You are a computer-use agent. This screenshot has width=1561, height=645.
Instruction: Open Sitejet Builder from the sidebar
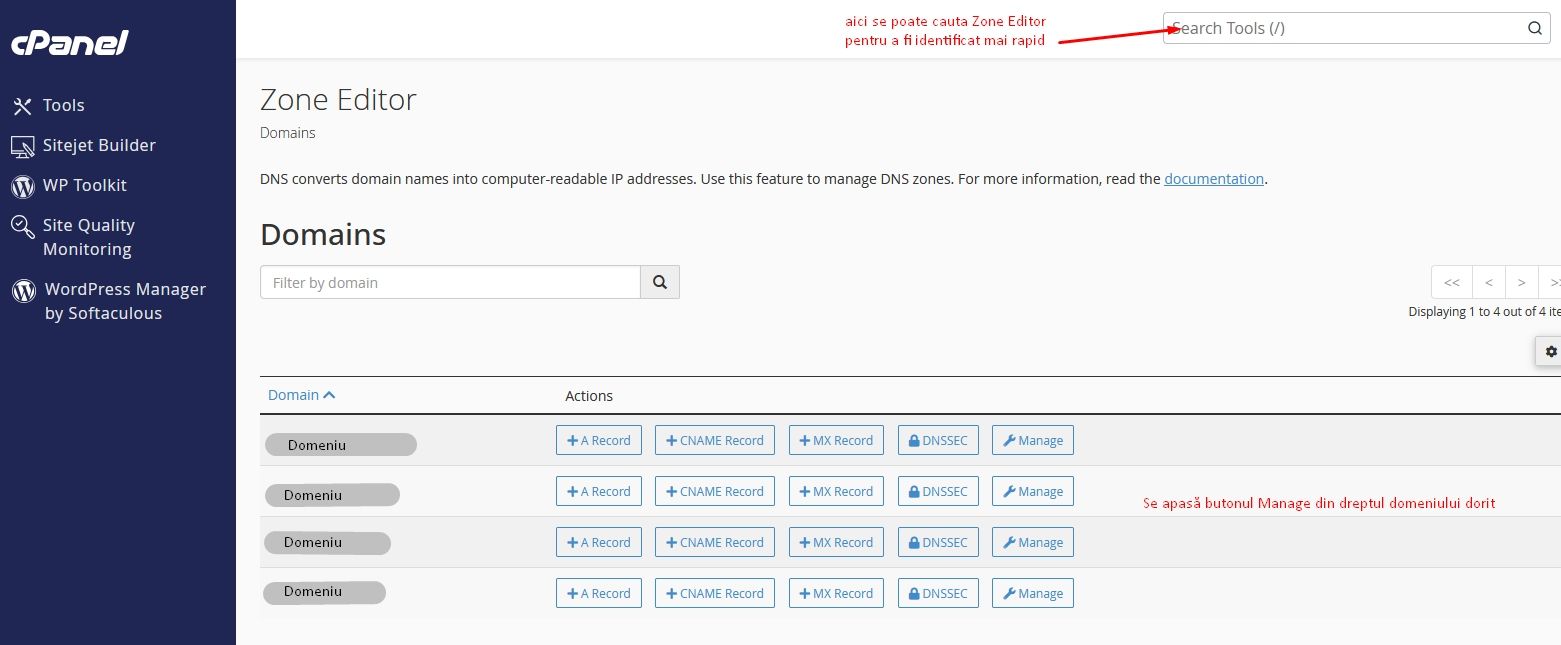click(84, 146)
